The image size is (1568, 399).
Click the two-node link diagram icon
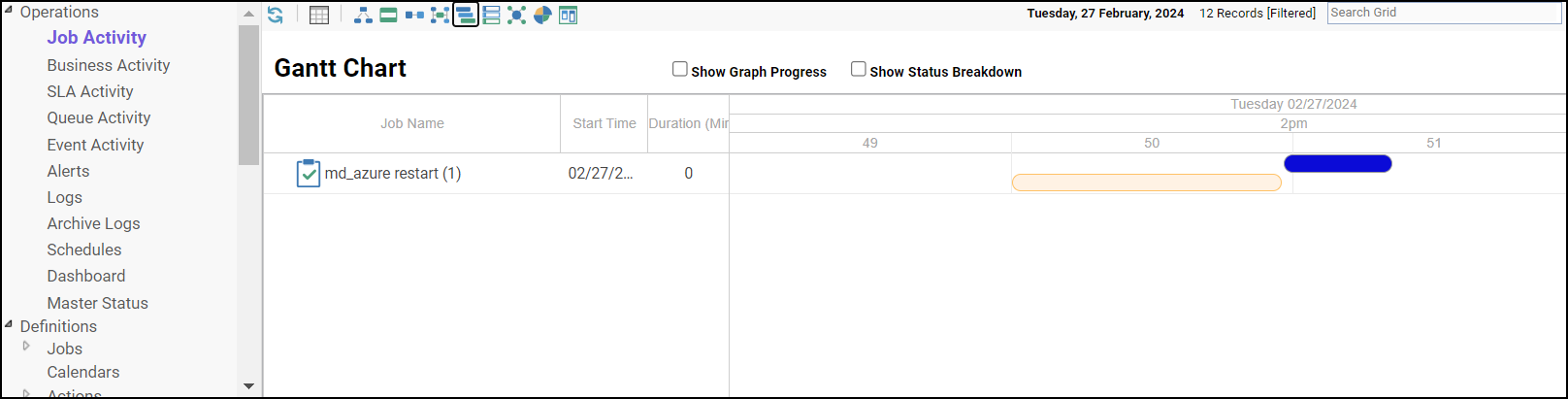pos(414,15)
